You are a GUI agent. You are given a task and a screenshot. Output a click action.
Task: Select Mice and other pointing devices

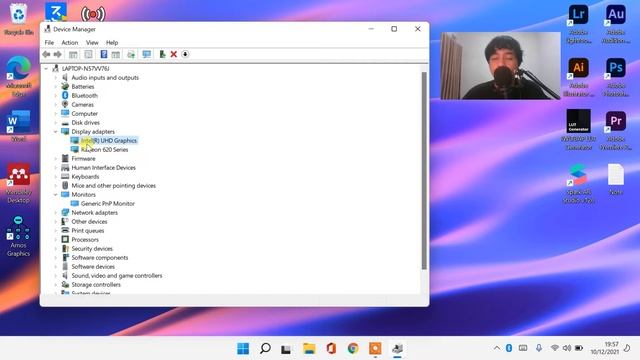coord(113,186)
